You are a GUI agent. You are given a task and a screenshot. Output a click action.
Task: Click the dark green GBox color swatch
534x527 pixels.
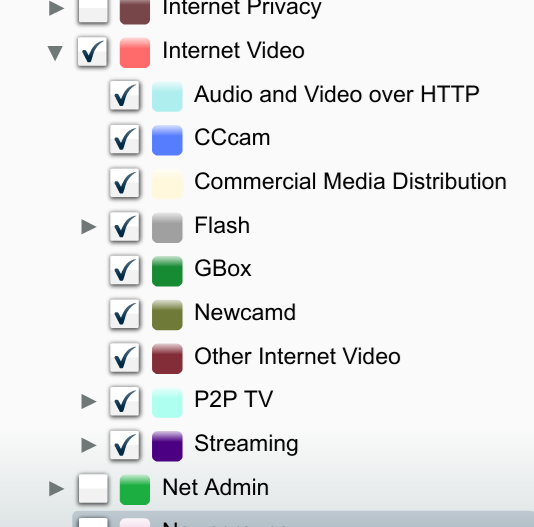click(x=167, y=272)
